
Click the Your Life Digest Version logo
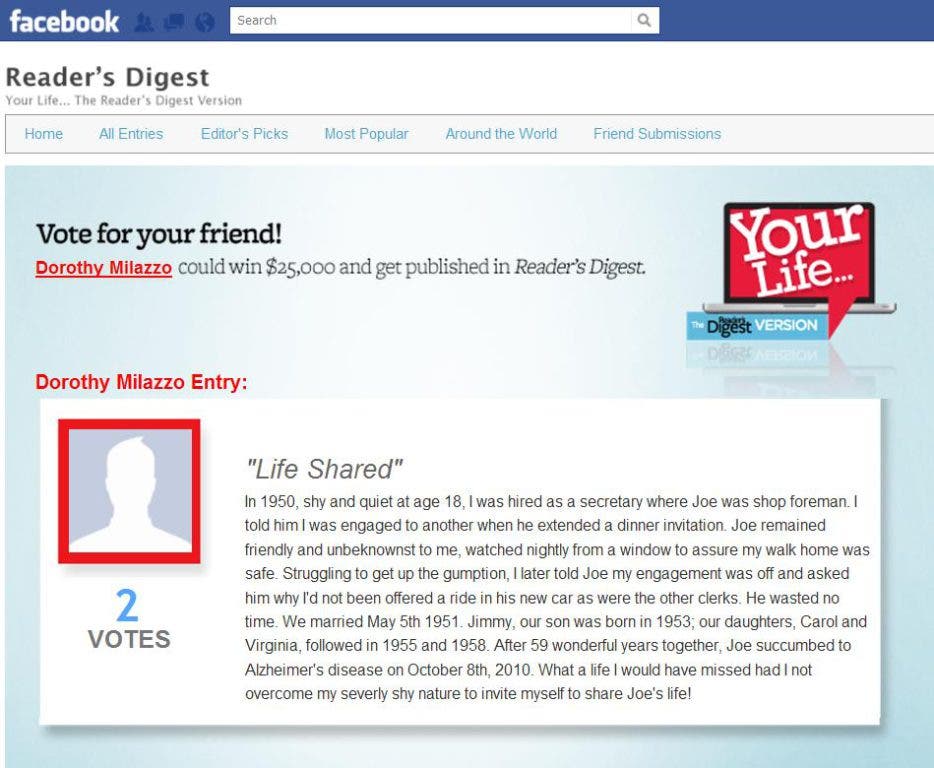[791, 274]
